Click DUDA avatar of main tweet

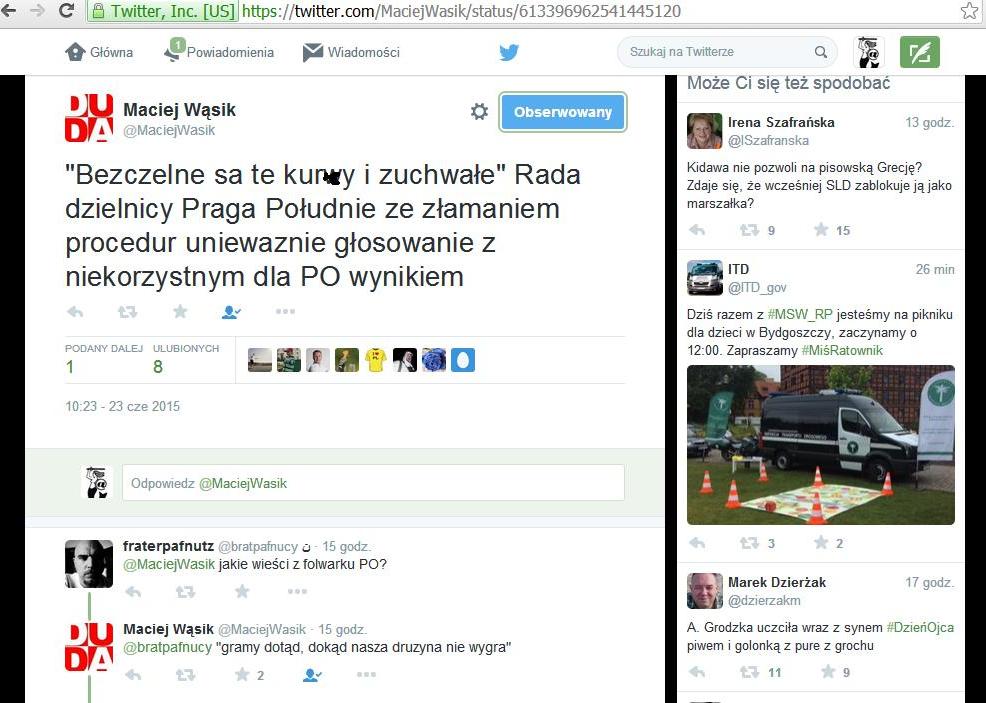pos(89,118)
